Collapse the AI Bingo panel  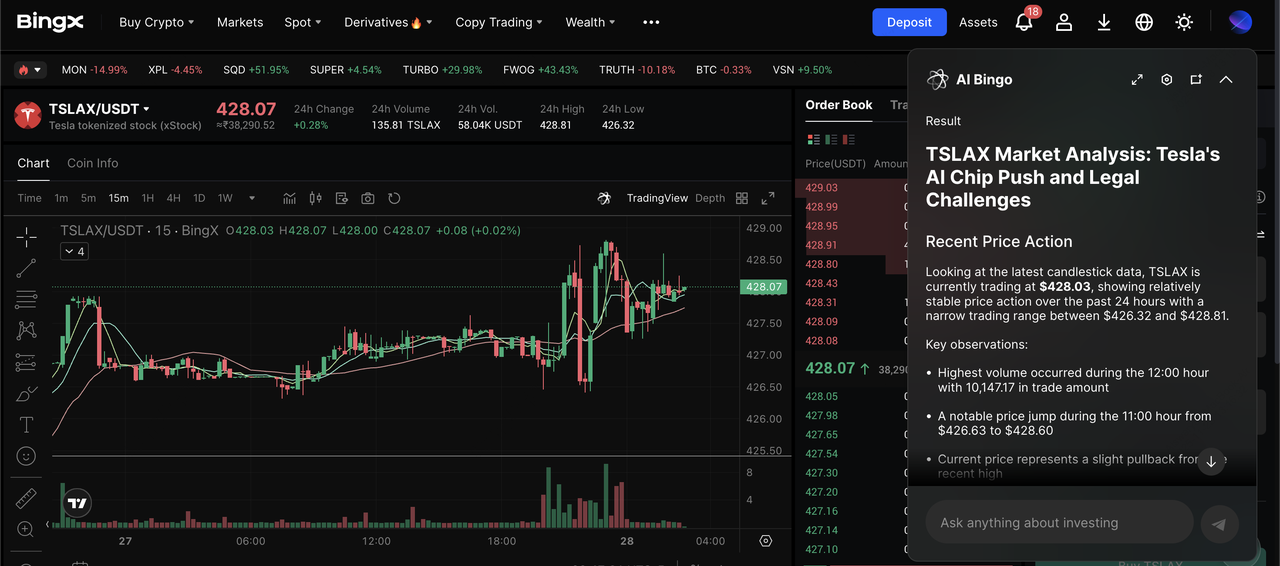(x=1226, y=80)
